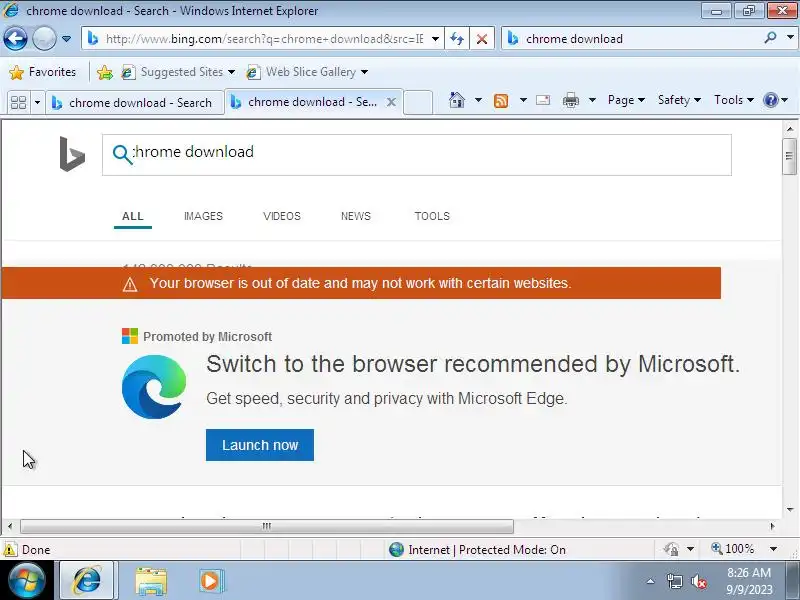Screen dimensions: 800x600
Task: Switch to first chrome download - Search tab
Action: pyautogui.click(x=135, y=103)
